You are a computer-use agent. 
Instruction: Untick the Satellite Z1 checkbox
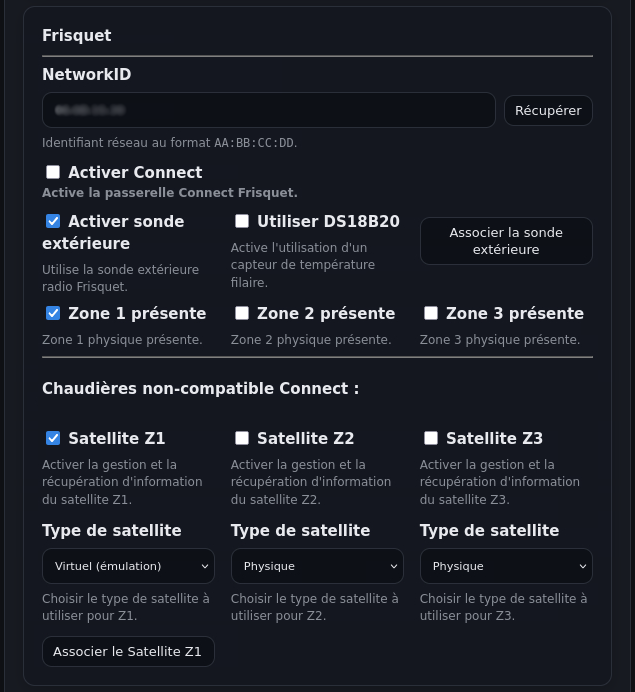53,438
